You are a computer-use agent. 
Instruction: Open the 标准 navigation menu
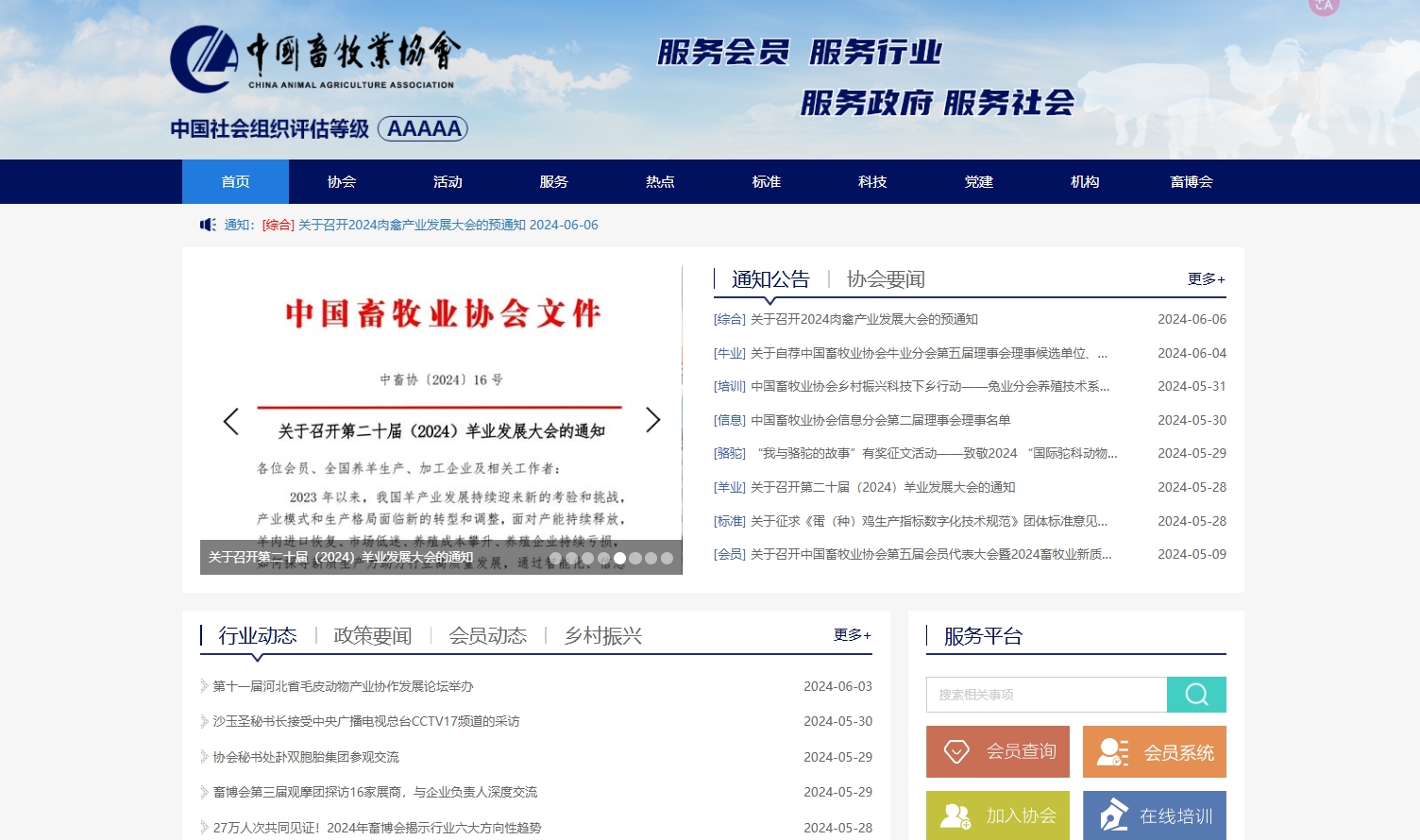pyautogui.click(x=767, y=181)
